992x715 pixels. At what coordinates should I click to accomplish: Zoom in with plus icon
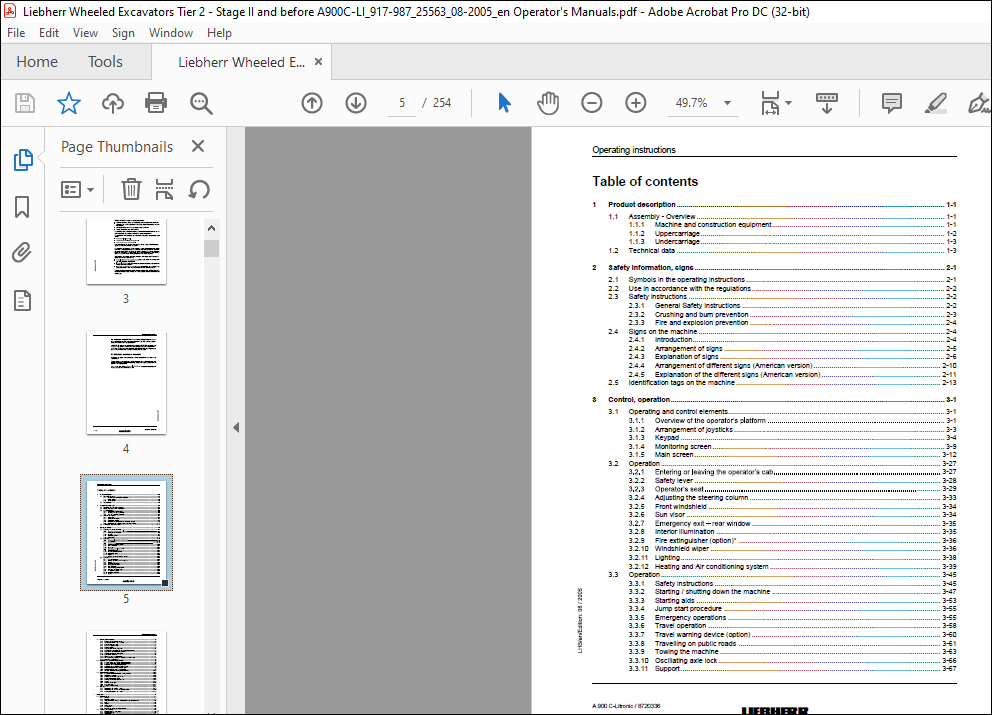pyautogui.click(x=635, y=103)
